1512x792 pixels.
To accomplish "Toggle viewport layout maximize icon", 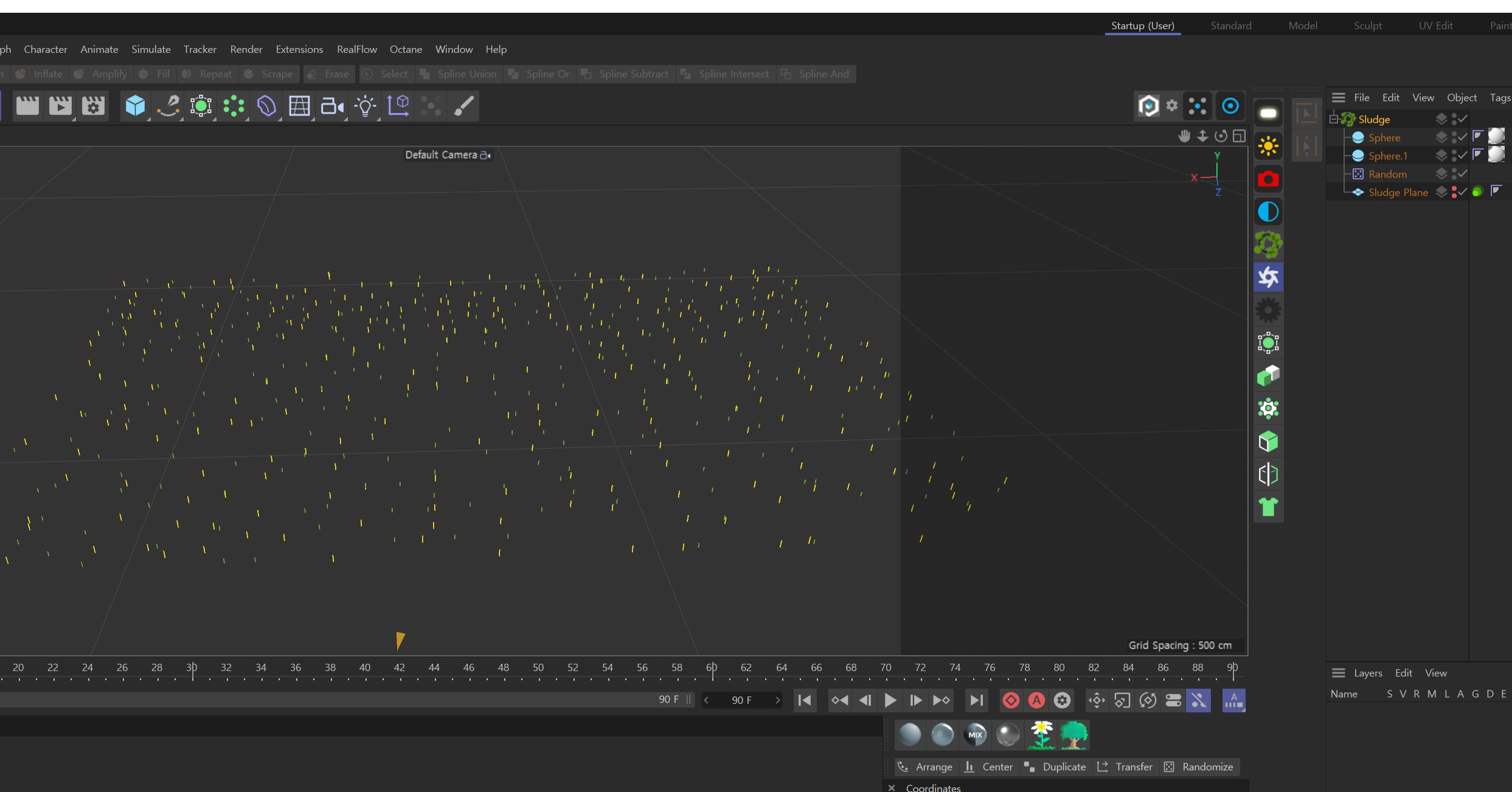I will tap(1239, 136).
